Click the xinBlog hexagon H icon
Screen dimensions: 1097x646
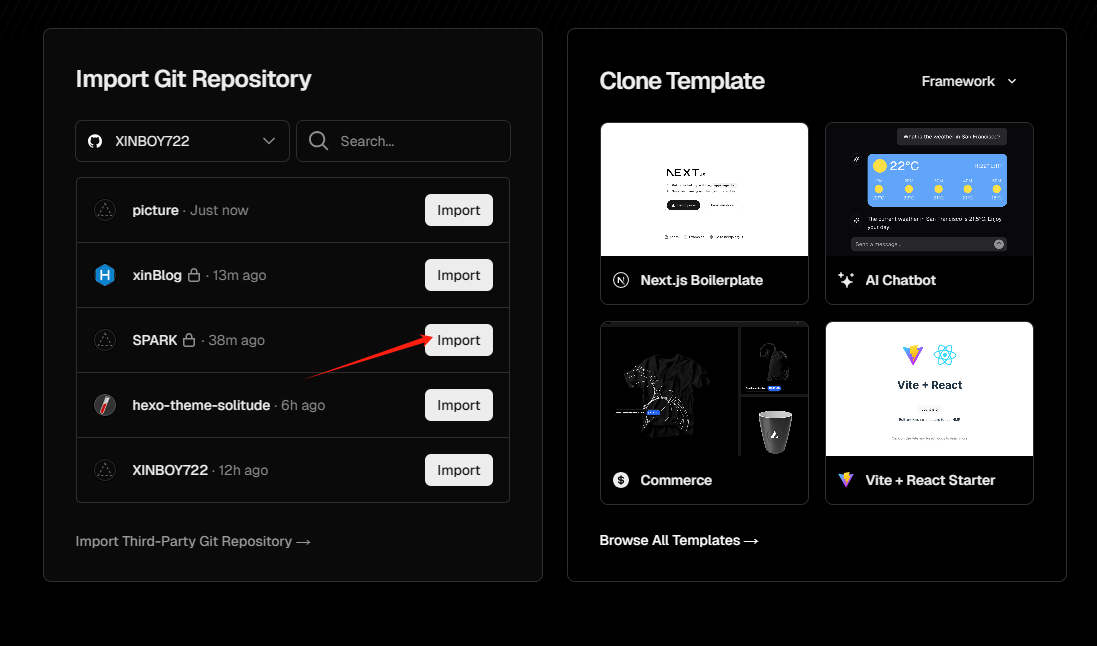105,275
